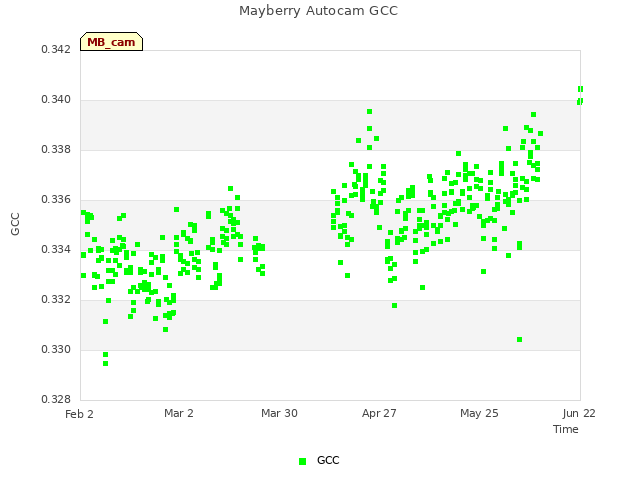Click the 0.330 y-axis label
Image resolution: width=640 pixels, height=480 pixels.
tap(56, 349)
